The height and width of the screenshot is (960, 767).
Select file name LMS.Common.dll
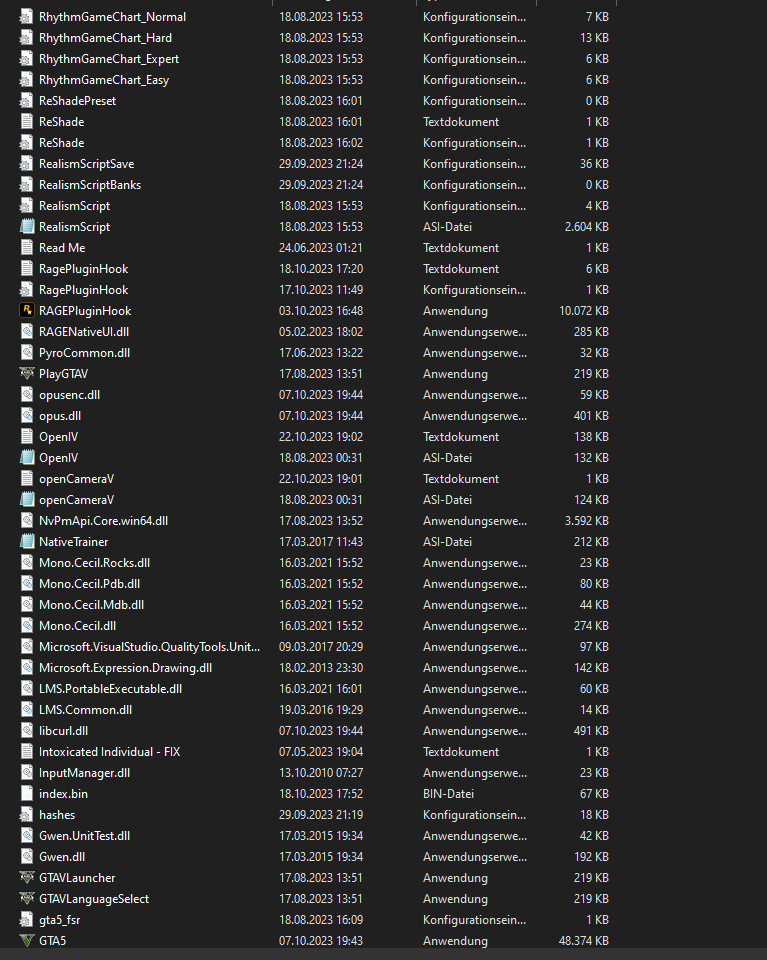click(x=86, y=710)
